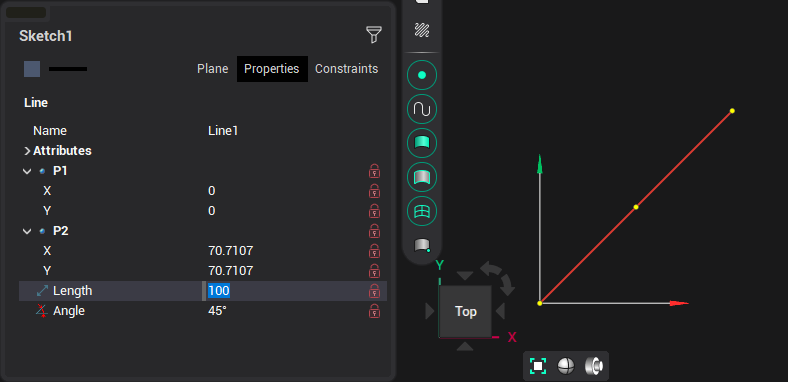The image size is (788, 382).
Task: Activate the fit-to-view frame icon
Action: [538, 366]
